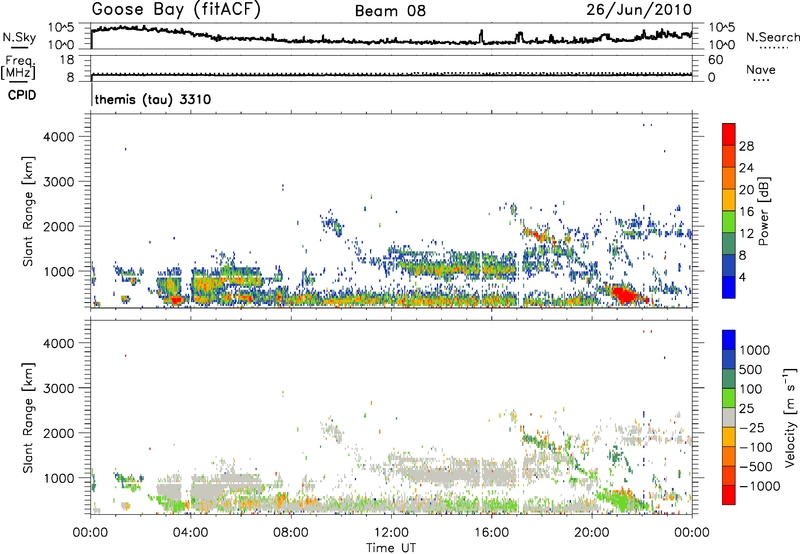Click the "28" label on Power colorbar

[746, 146]
